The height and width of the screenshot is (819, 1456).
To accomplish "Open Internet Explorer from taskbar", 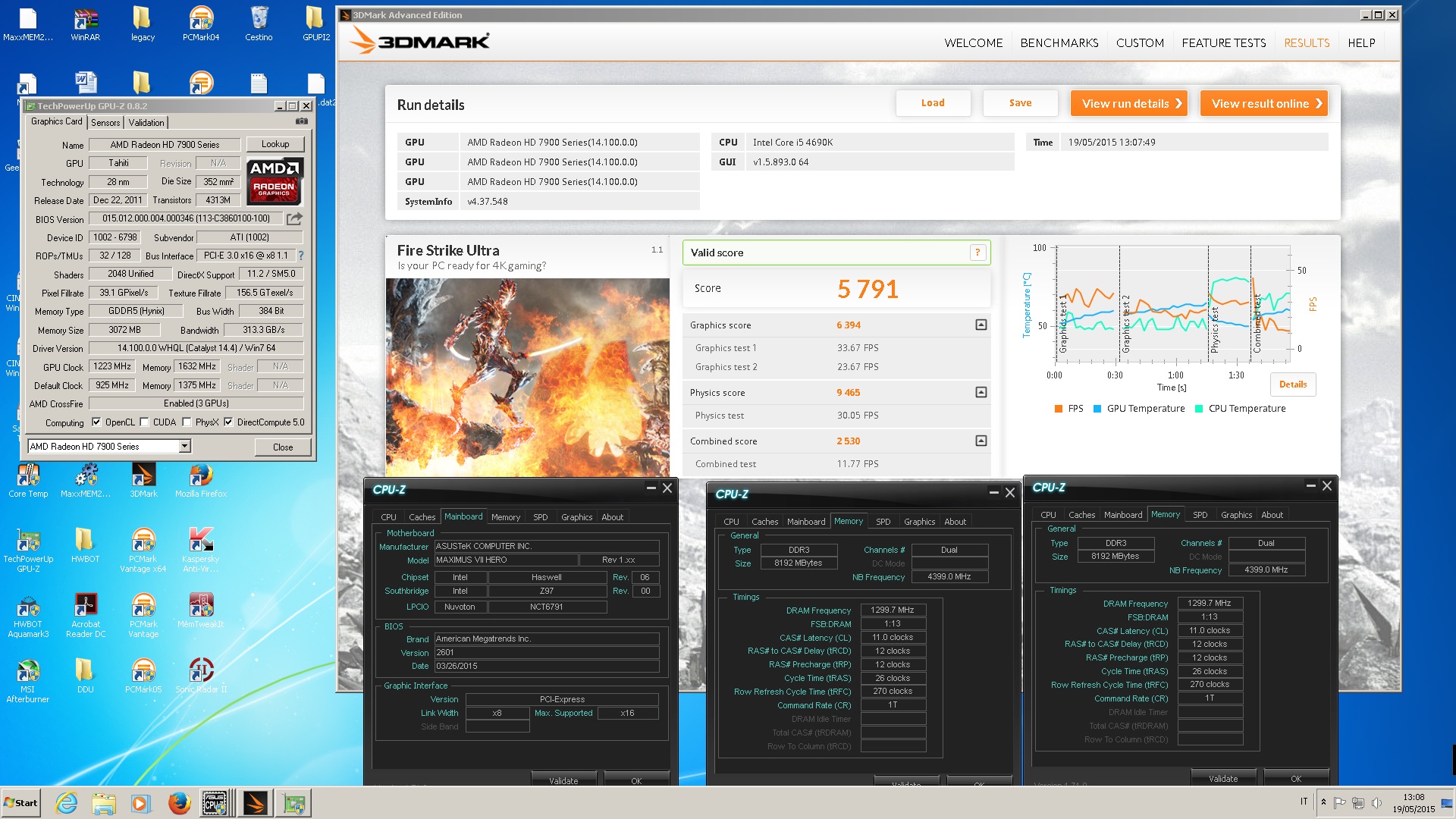I will tap(67, 802).
